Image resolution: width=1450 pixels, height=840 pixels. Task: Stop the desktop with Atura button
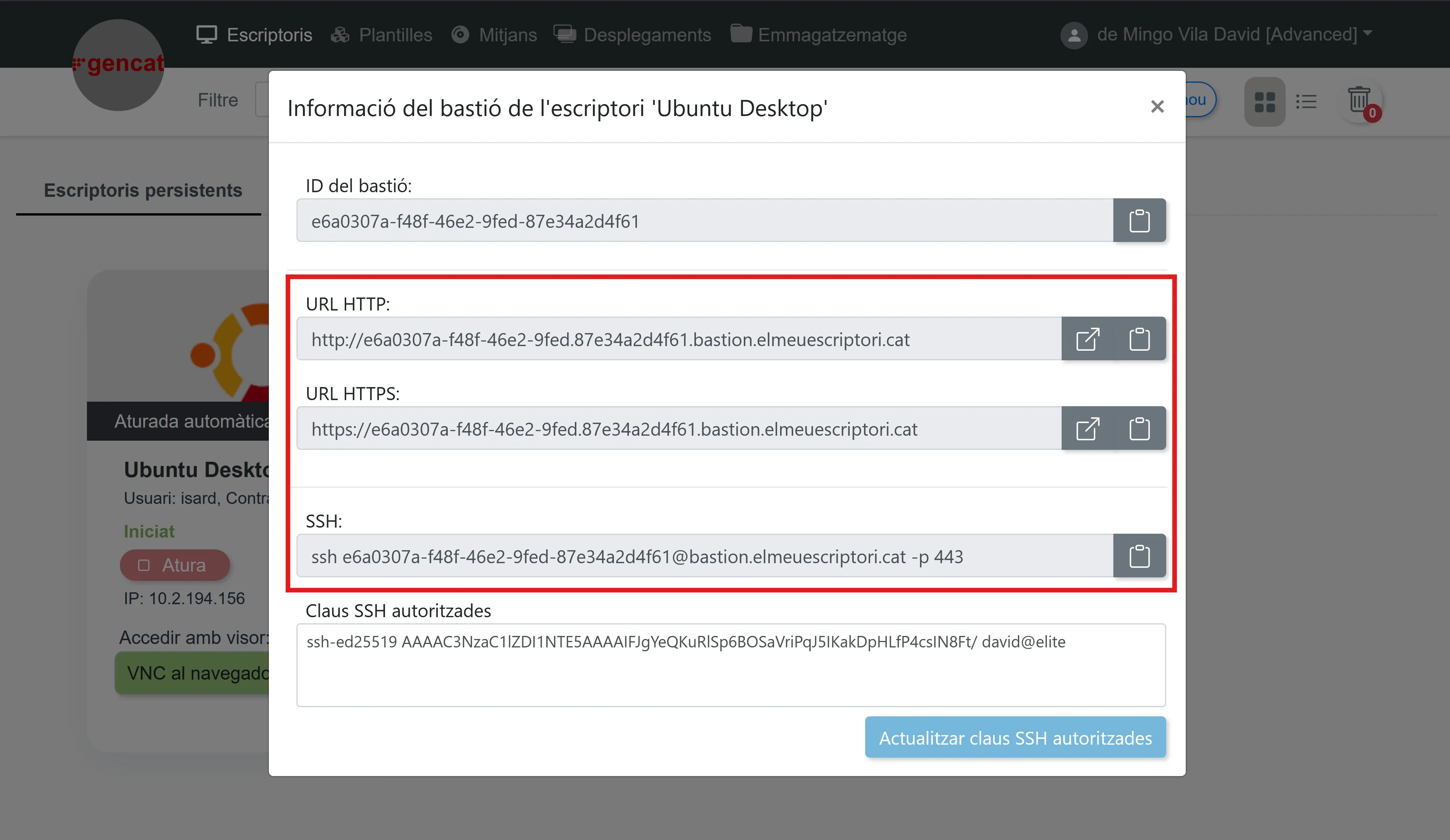click(174, 565)
